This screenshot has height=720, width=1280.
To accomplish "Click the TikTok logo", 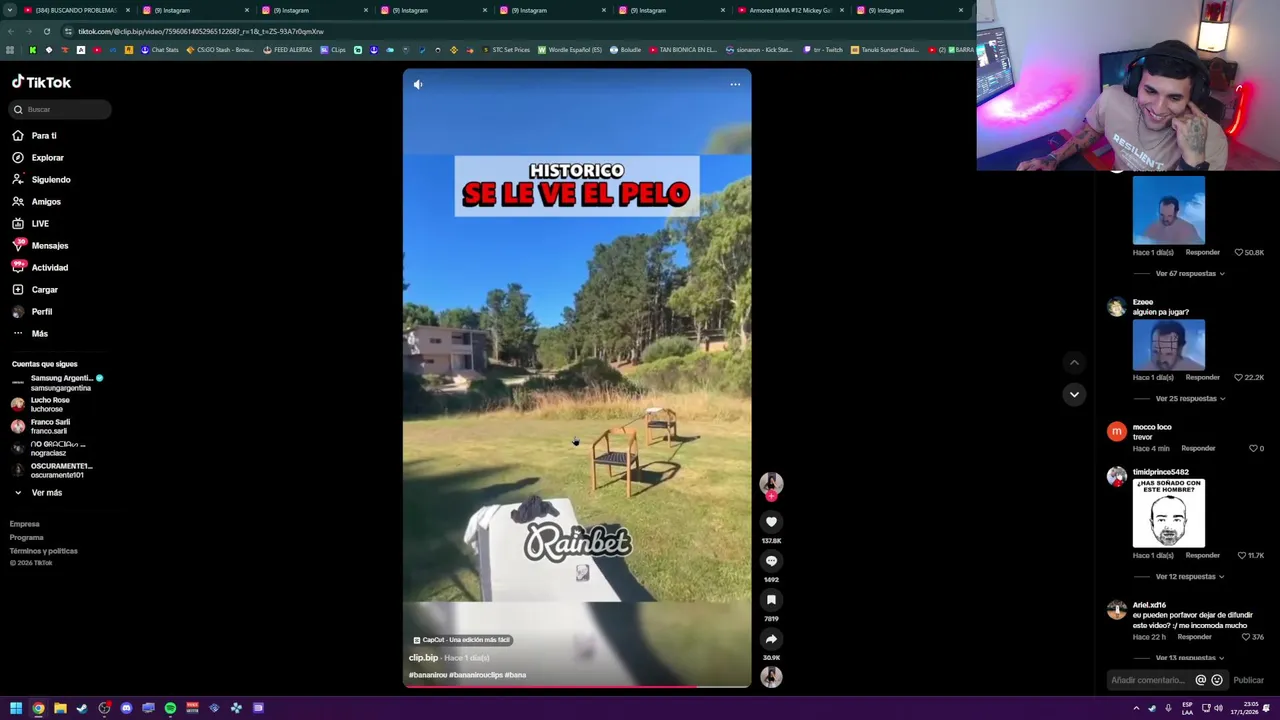I will pyautogui.click(x=41, y=82).
